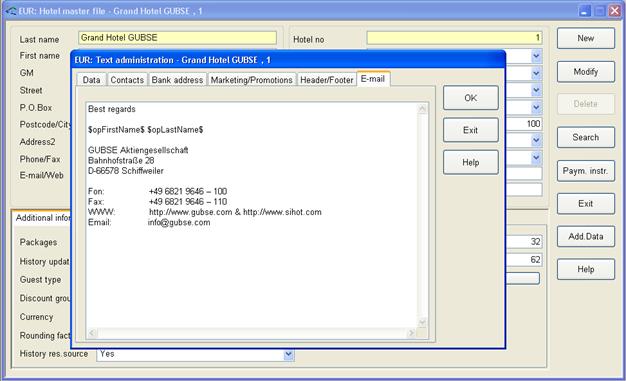Click Exit in the Hotel master file button column

586,204
